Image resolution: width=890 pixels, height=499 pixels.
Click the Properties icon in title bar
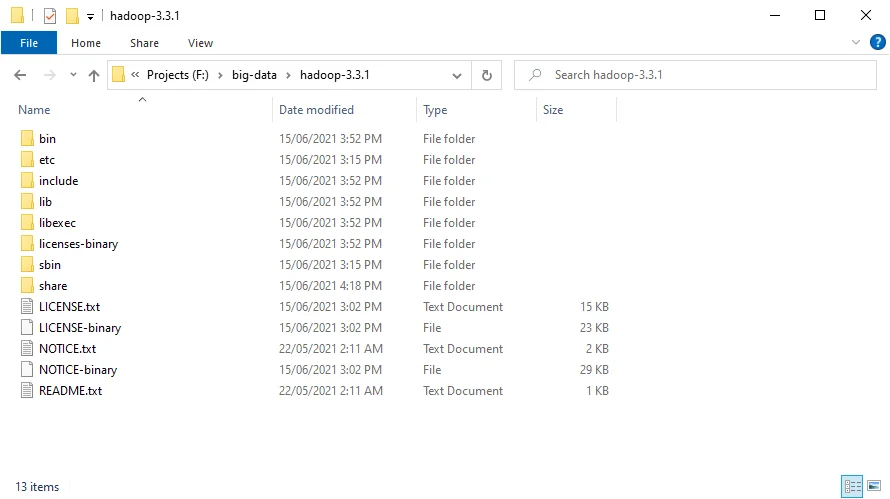pyautogui.click(x=50, y=16)
